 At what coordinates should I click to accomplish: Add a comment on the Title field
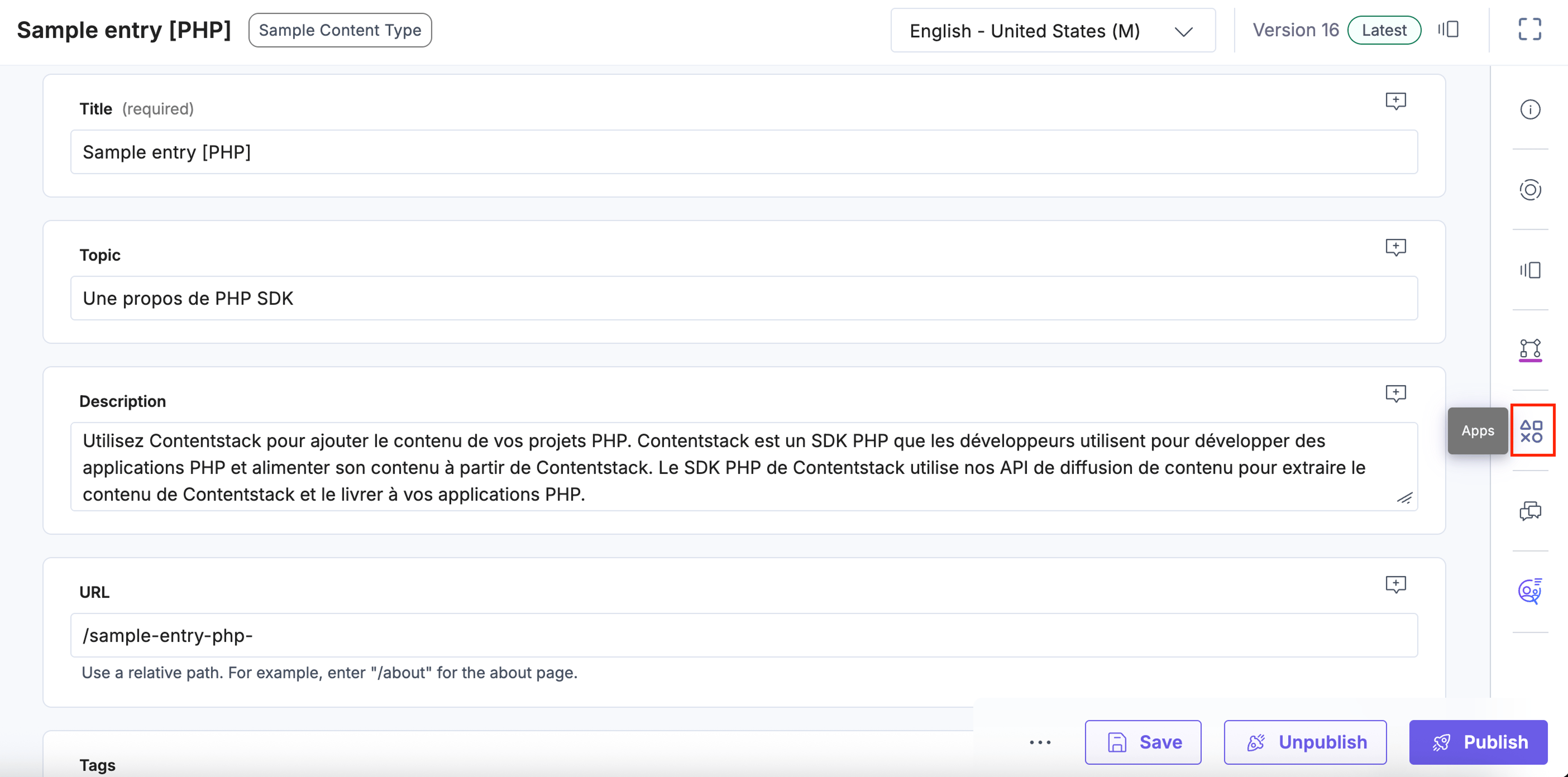tap(1395, 101)
